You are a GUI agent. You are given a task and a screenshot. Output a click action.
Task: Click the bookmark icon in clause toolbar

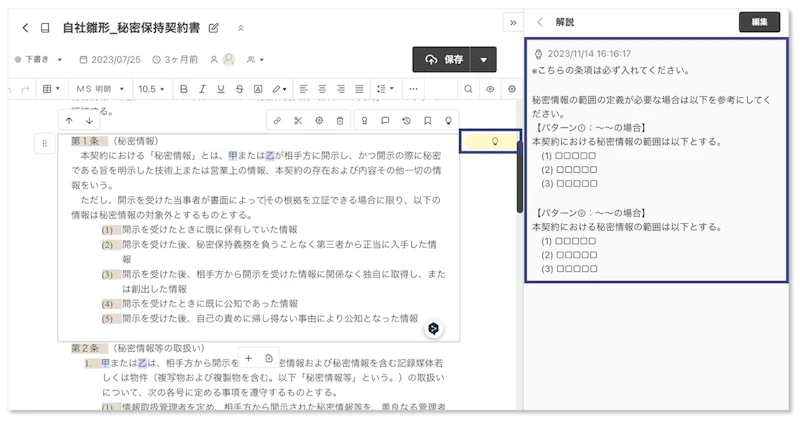pyautogui.click(x=428, y=121)
